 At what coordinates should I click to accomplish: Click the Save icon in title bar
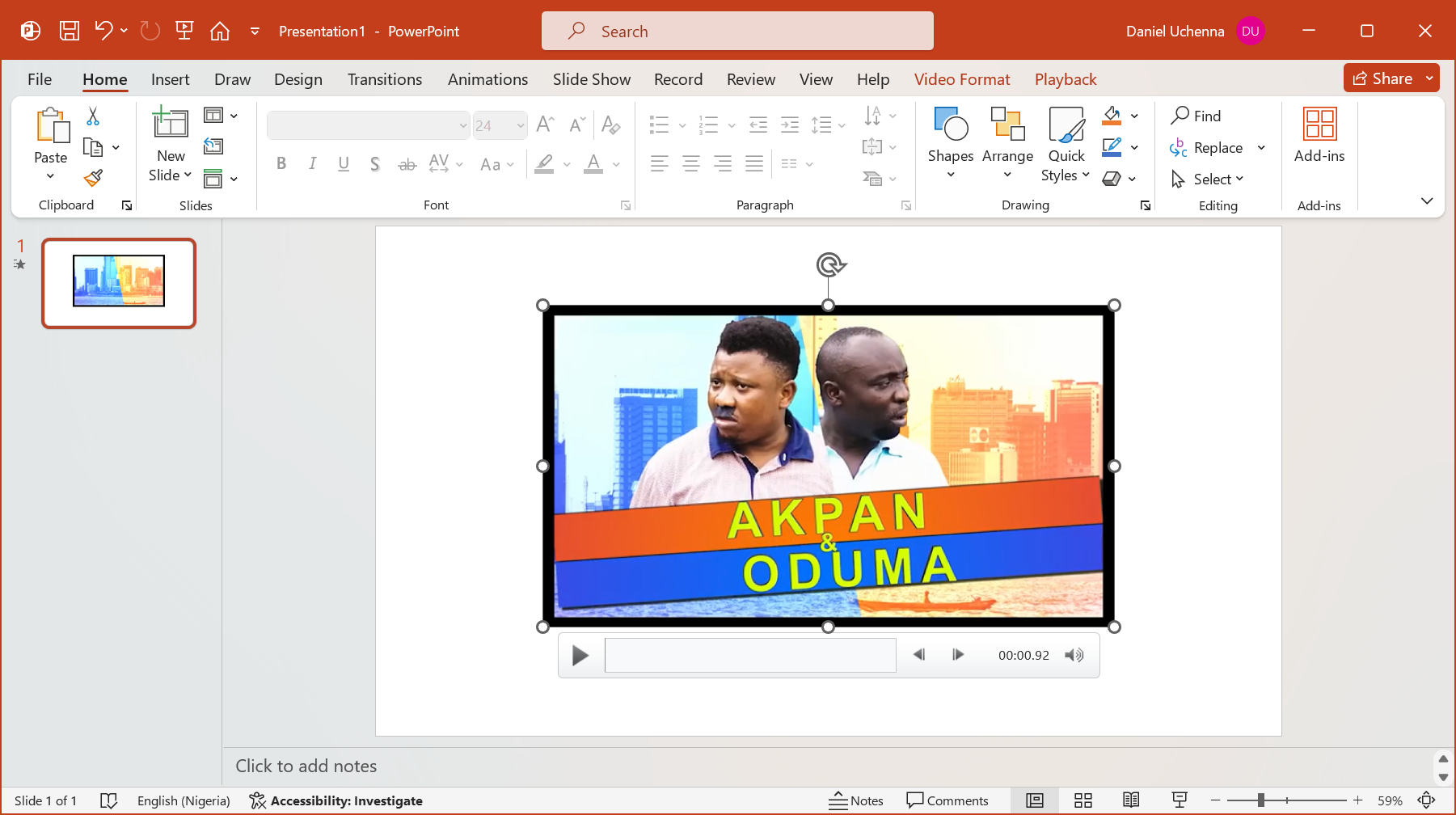pyautogui.click(x=70, y=31)
